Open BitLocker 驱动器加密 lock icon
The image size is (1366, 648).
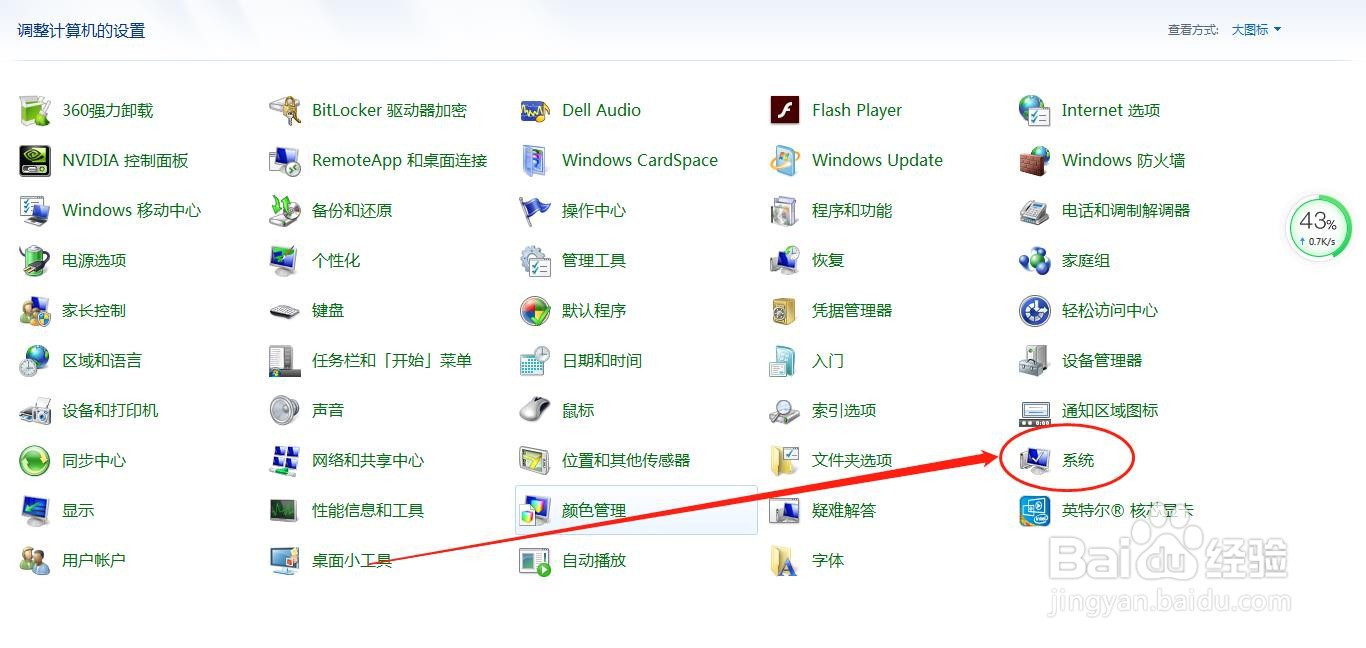[x=285, y=110]
